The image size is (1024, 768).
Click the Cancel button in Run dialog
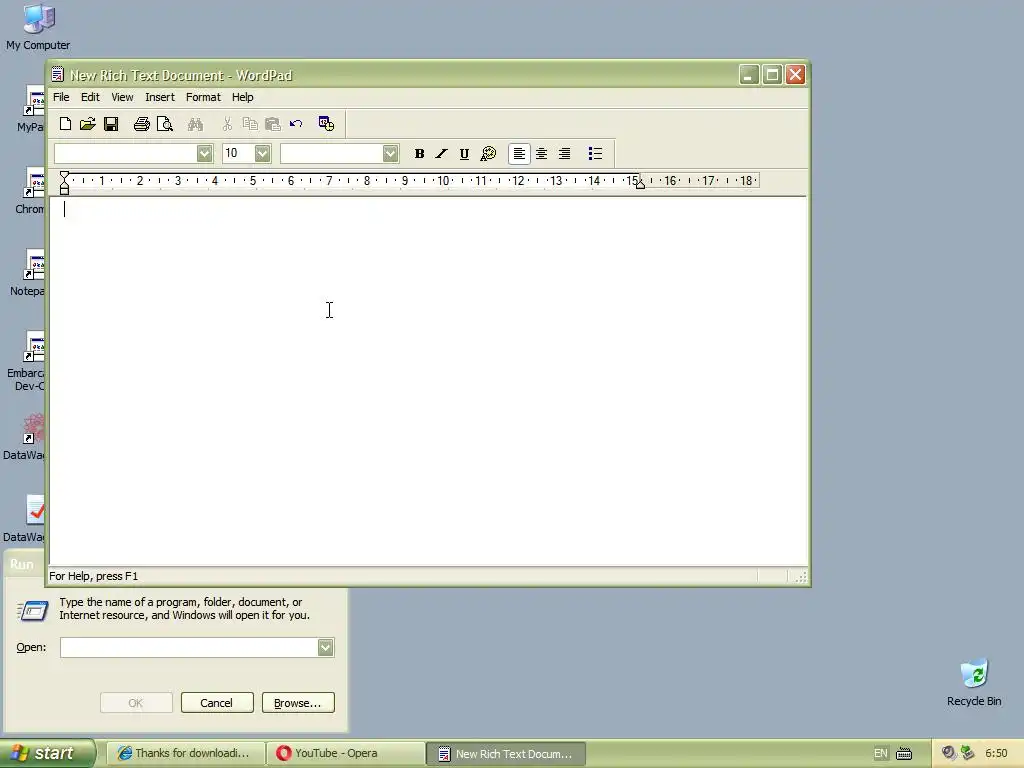pyautogui.click(x=217, y=703)
